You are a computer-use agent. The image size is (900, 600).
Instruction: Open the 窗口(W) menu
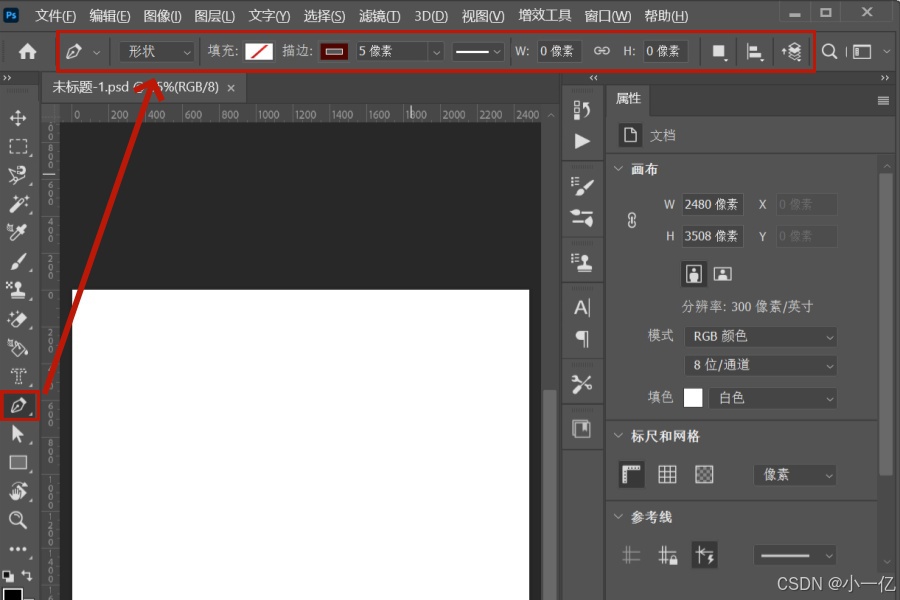607,16
